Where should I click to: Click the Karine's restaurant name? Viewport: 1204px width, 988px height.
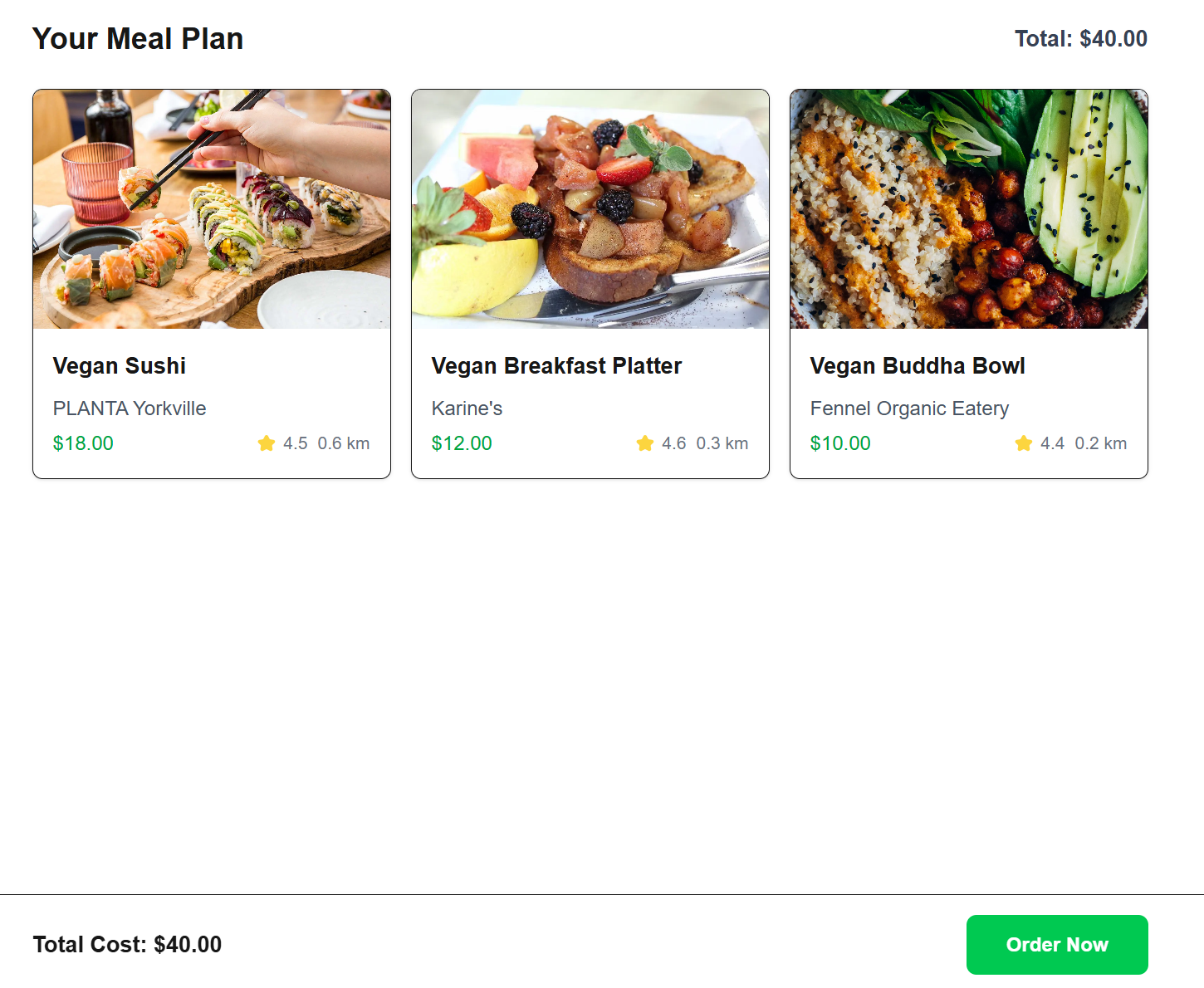click(x=467, y=408)
